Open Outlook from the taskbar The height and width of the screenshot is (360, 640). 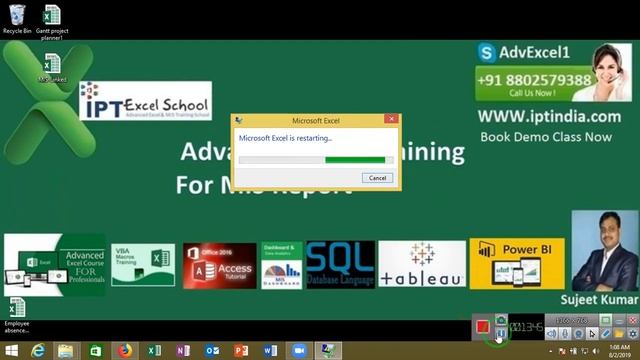[x=212, y=351]
